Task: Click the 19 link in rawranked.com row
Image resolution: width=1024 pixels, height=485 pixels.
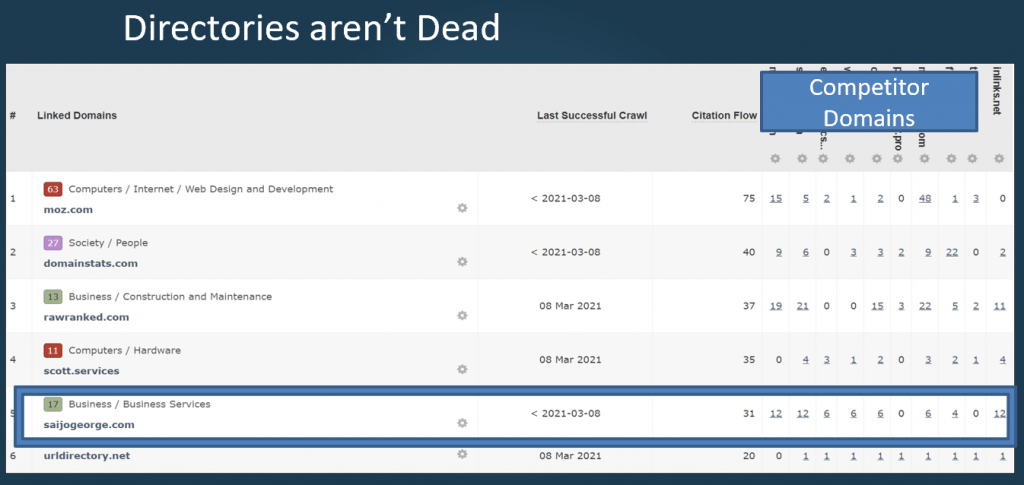Action: pos(776,305)
